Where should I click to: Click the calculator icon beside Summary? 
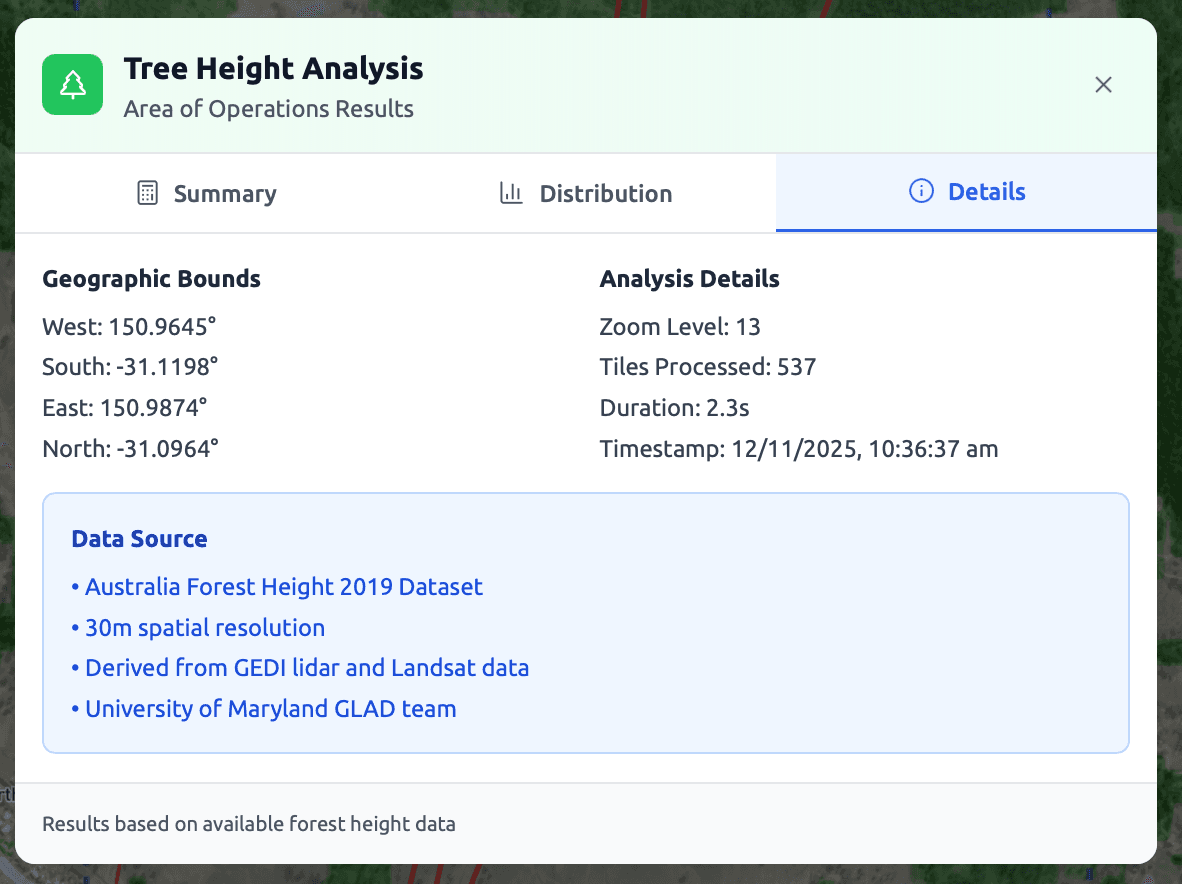point(147,193)
